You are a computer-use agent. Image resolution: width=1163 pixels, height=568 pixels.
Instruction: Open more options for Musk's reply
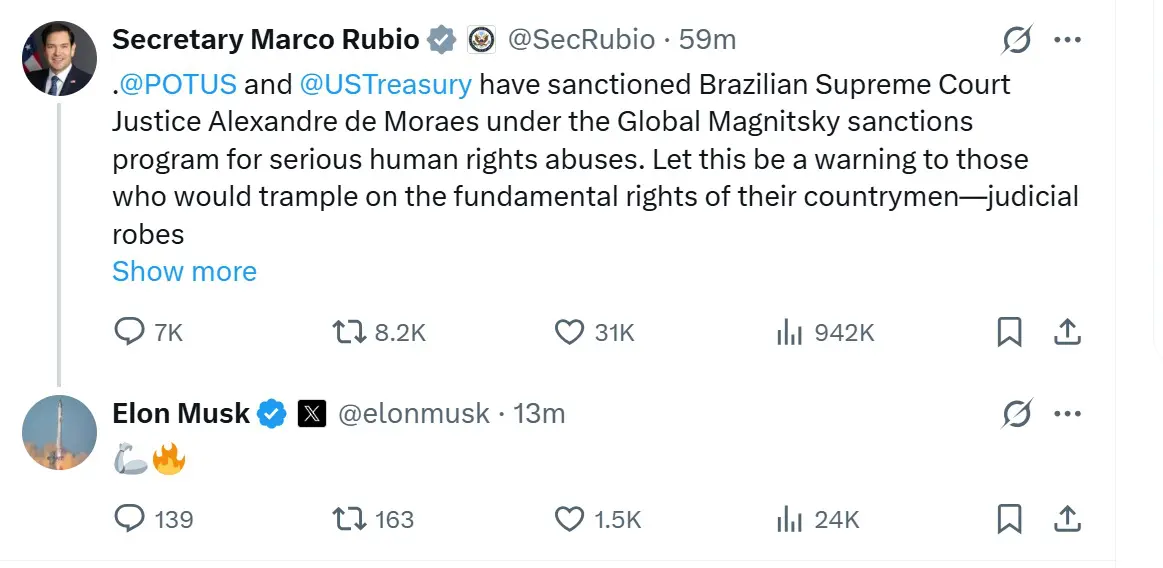tap(1068, 413)
